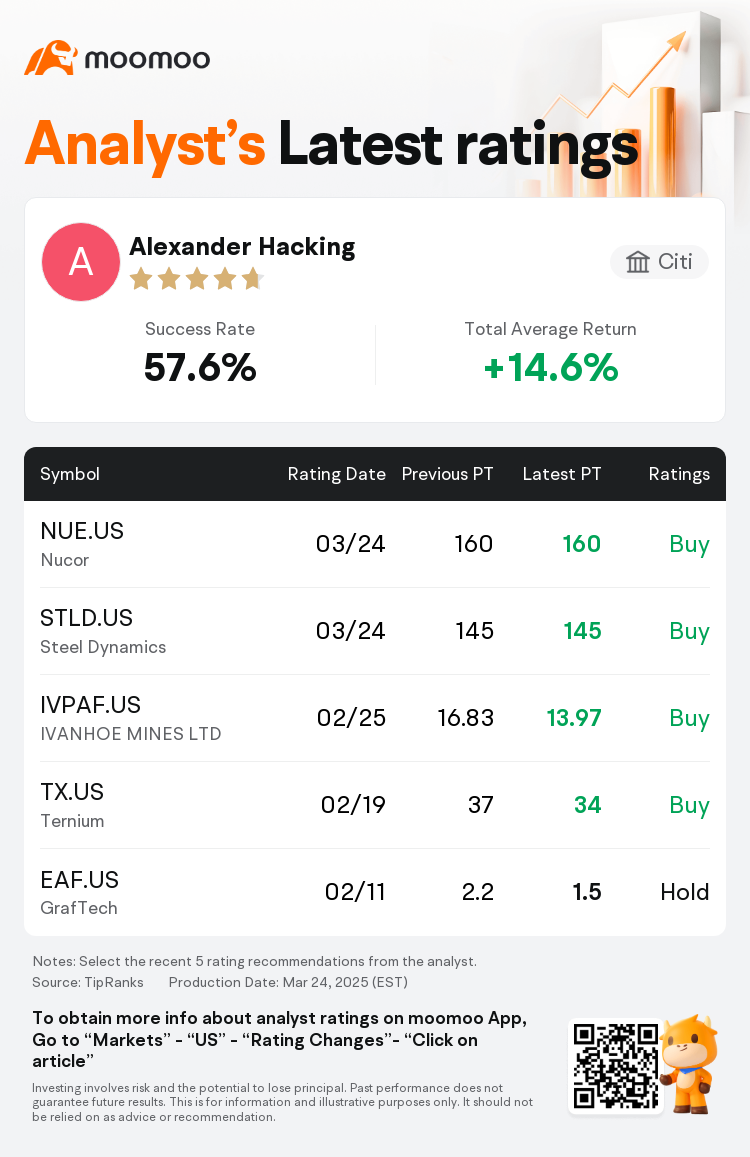The height and width of the screenshot is (1157, 750).
Task: Click the Total Average Return +14.6% value
Action: click(551, 367)
